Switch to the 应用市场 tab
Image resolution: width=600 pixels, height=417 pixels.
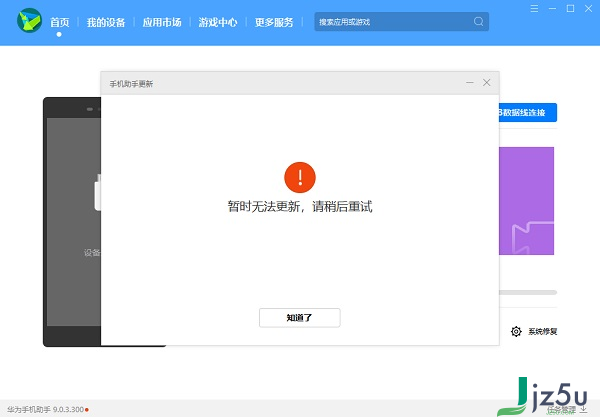162,22
